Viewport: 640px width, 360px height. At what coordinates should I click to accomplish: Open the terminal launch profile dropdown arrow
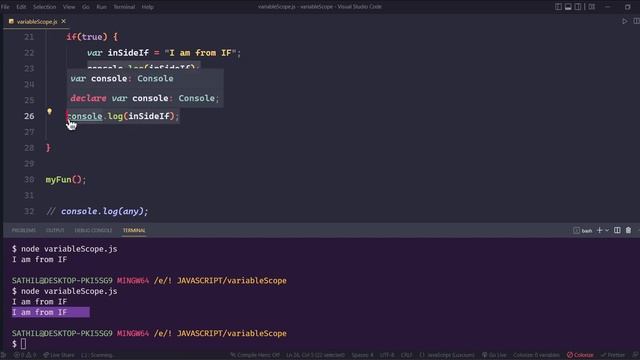(x=607, y=231)
